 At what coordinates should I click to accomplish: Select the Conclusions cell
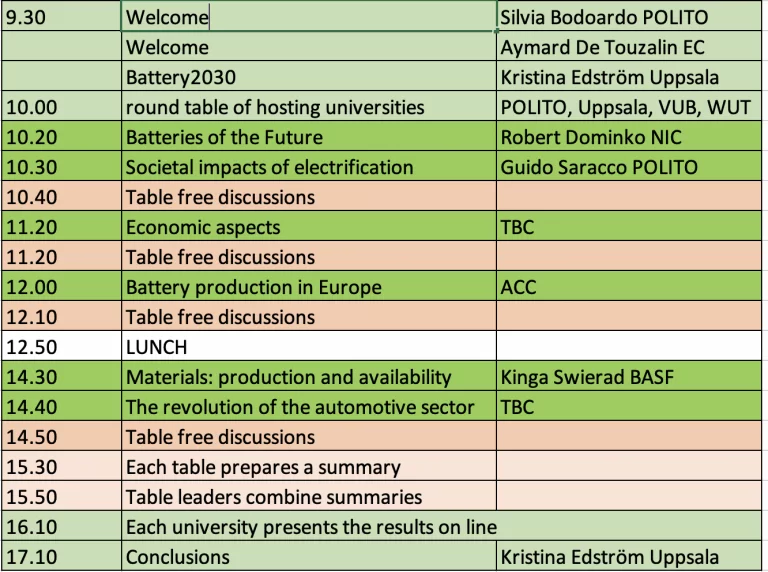click(309, 556)
